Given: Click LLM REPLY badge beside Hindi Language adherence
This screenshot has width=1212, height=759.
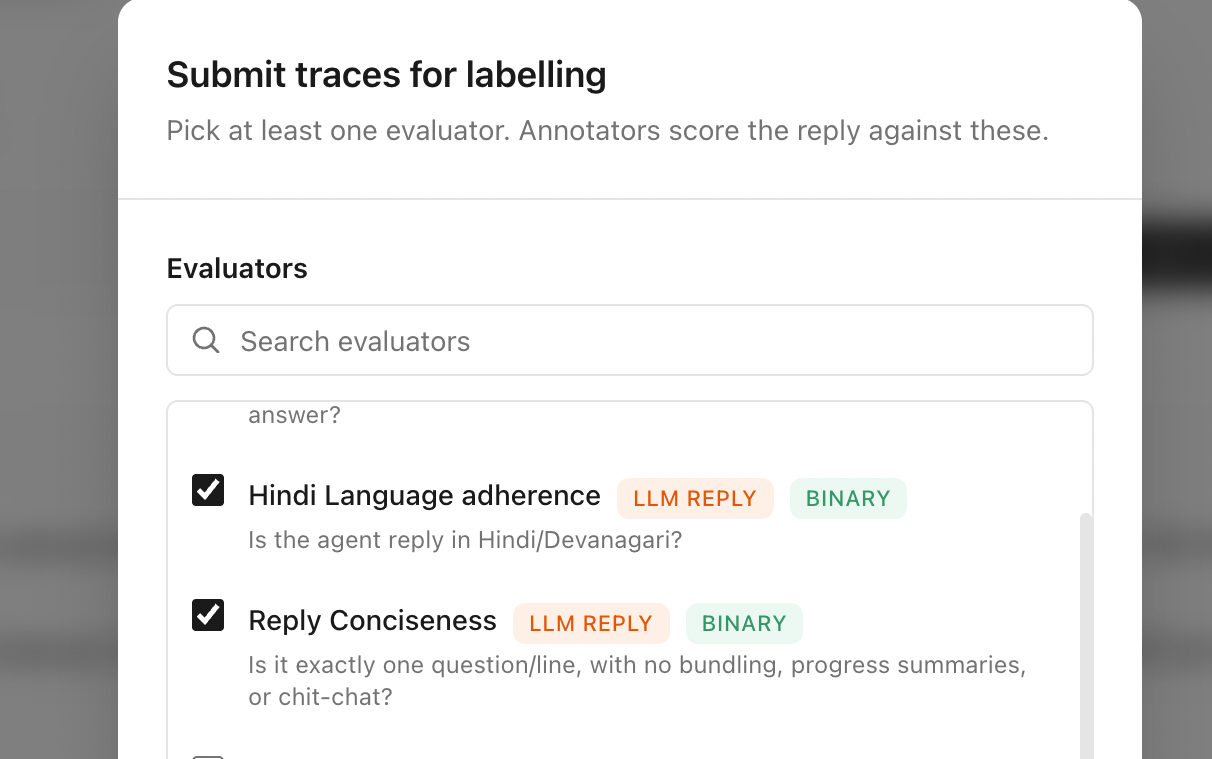Looking at the screenshot, I should pyautogui.click(x=695, y=498).
